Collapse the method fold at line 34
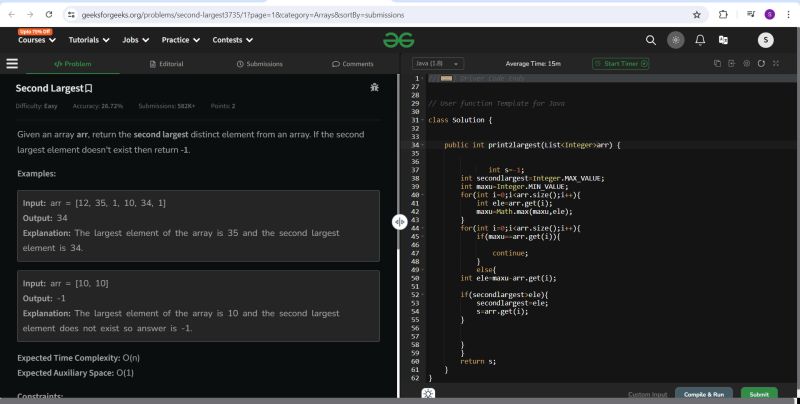The height and width of the screenshot is (404, 800). [x=423, y=145]
